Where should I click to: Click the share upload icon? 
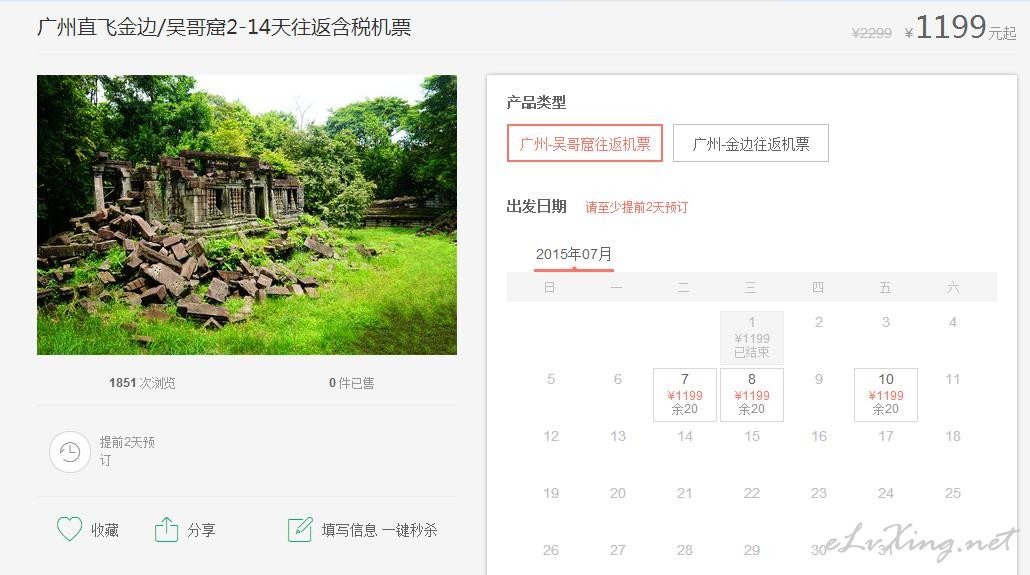[166, 529]
